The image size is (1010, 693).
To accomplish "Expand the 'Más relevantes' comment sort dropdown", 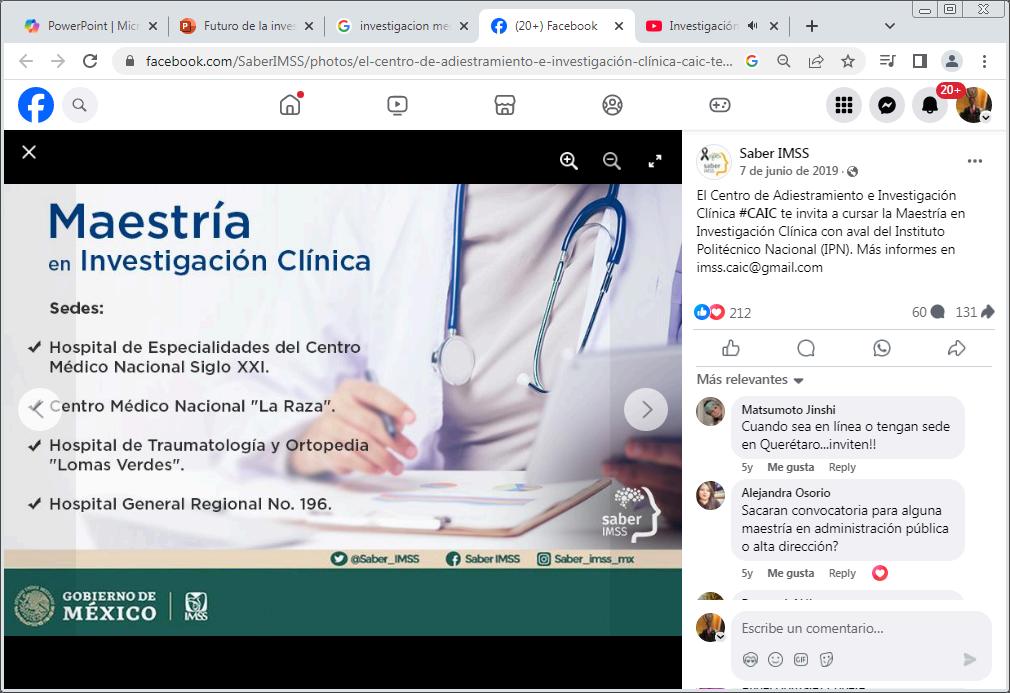I will coord(750,379).
